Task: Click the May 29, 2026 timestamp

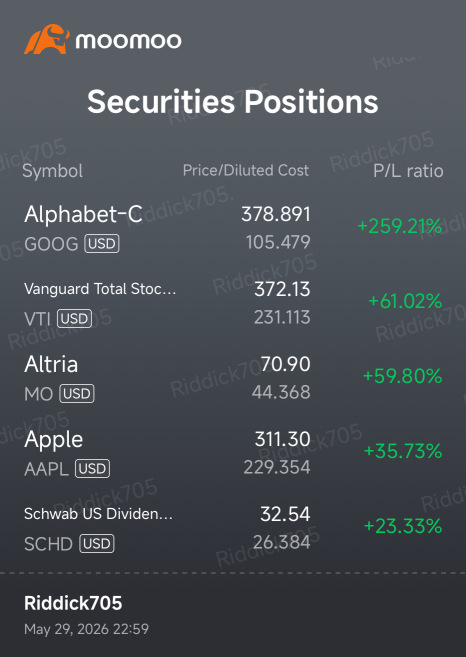Action: [86, 629]
